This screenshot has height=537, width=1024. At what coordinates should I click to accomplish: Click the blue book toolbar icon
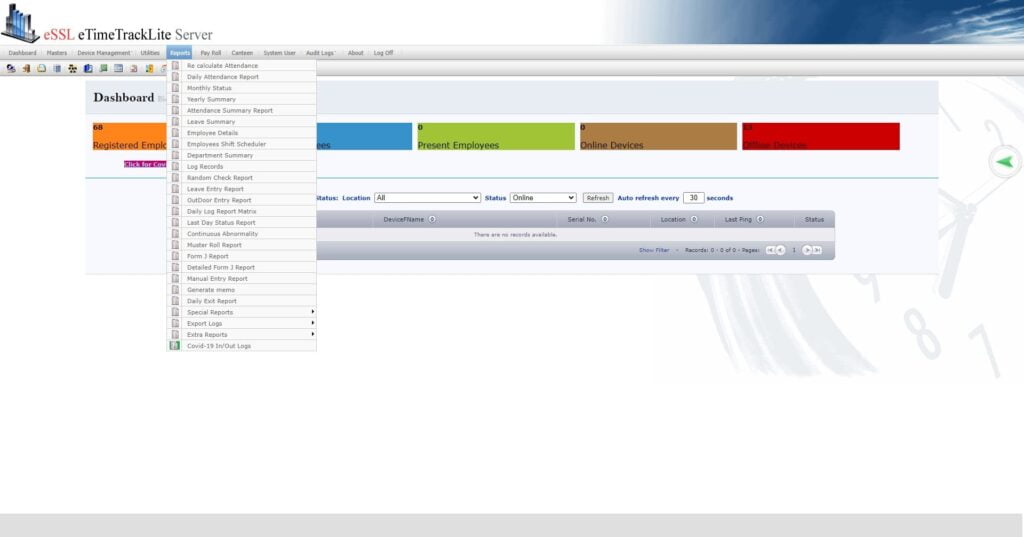(88, 68)
